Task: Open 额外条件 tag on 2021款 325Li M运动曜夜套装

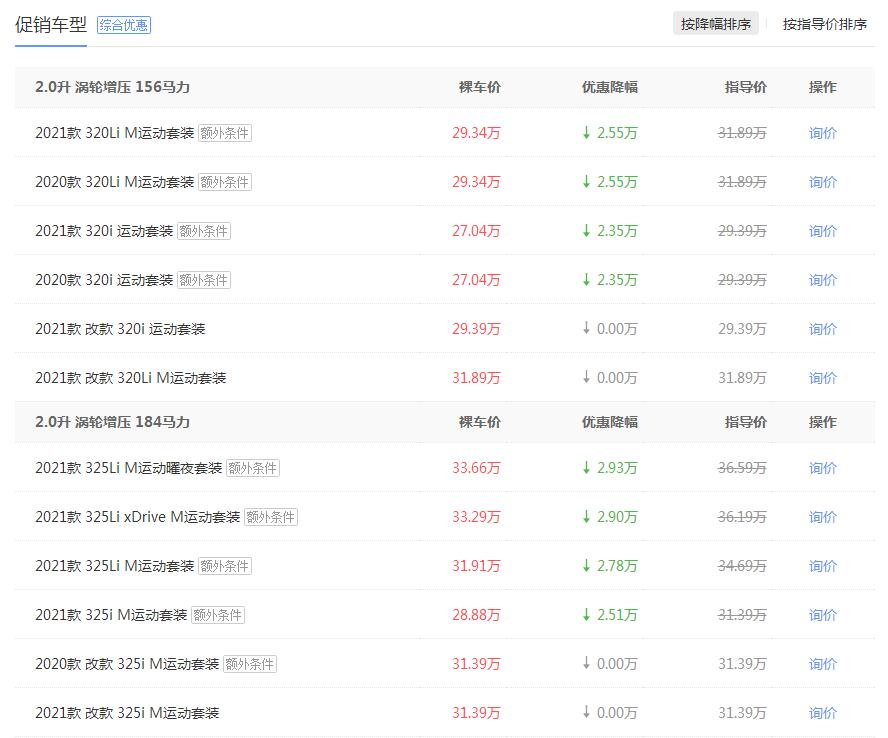Action: [x=253, y=468]
